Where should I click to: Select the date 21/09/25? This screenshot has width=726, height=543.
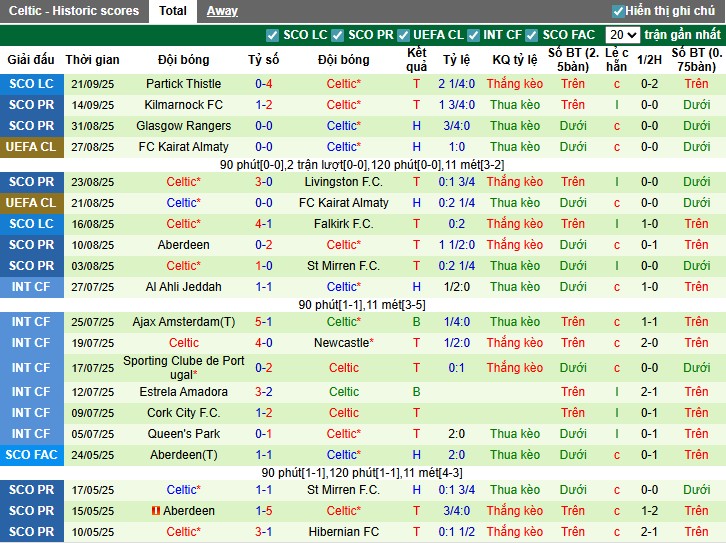[93, 84]
